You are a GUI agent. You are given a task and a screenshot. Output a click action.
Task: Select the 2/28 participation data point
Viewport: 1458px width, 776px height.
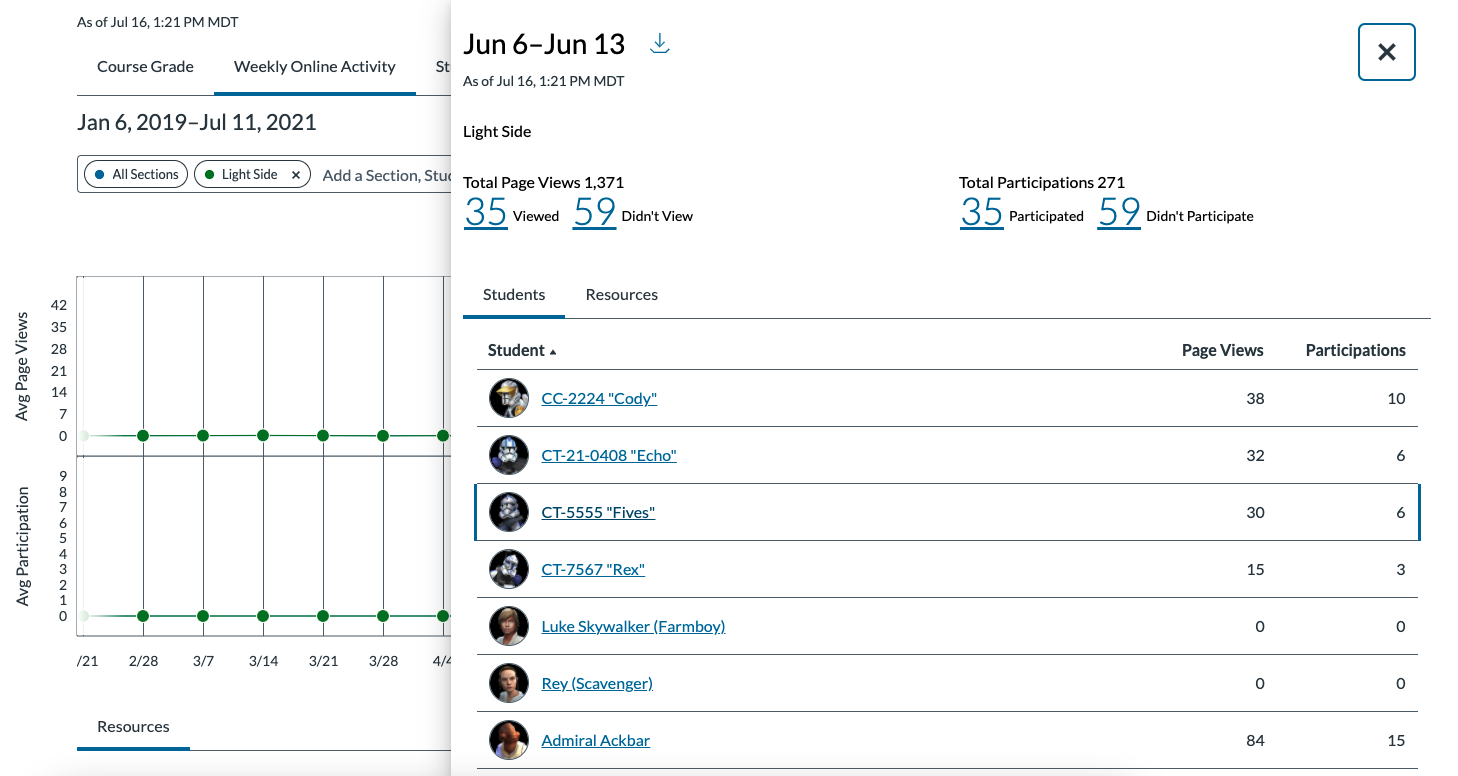(x=143, y=616)
